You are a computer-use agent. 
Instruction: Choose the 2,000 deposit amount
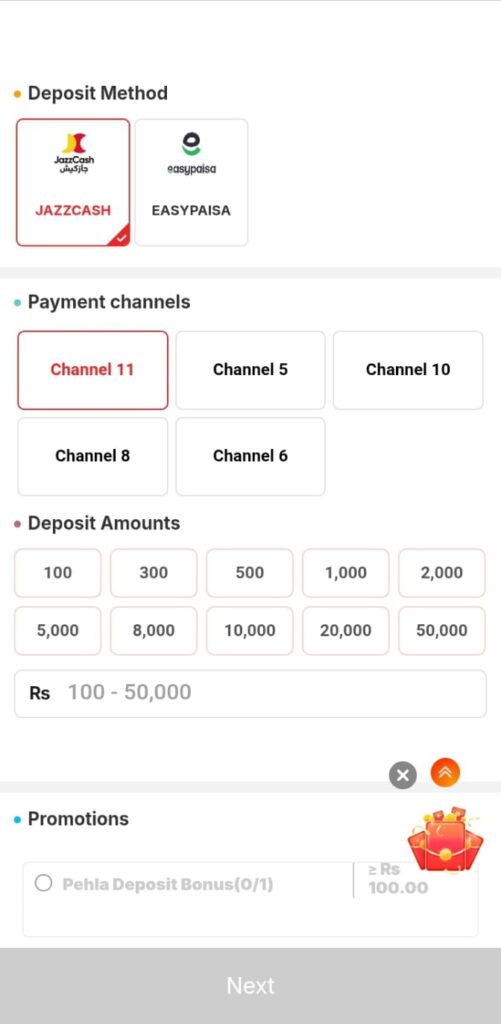pos(442,573)
